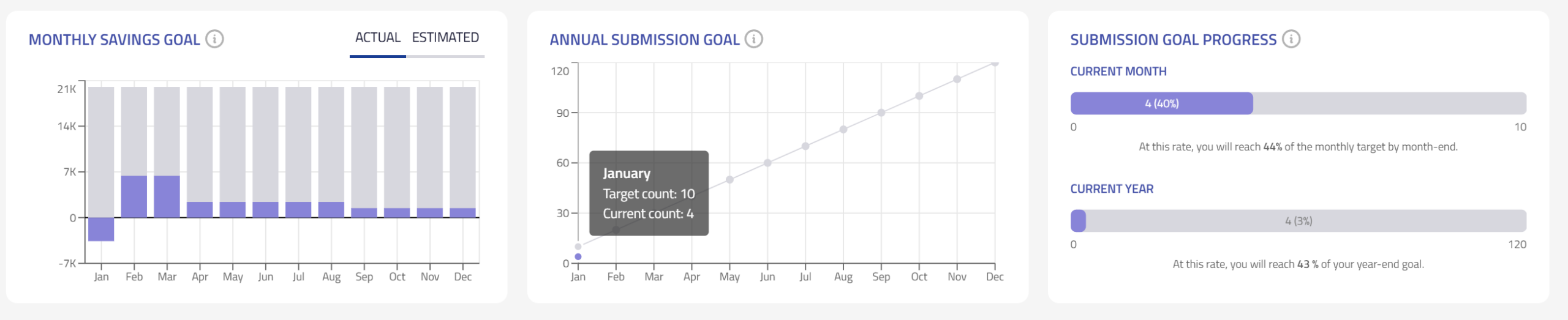
Task: Select the June target point on line chart
Action: coord(767,163)
